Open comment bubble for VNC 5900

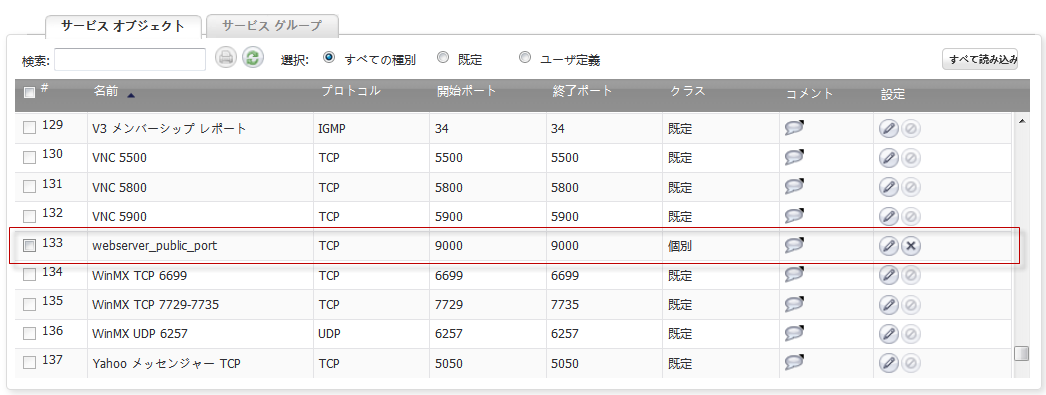(794, 216)
